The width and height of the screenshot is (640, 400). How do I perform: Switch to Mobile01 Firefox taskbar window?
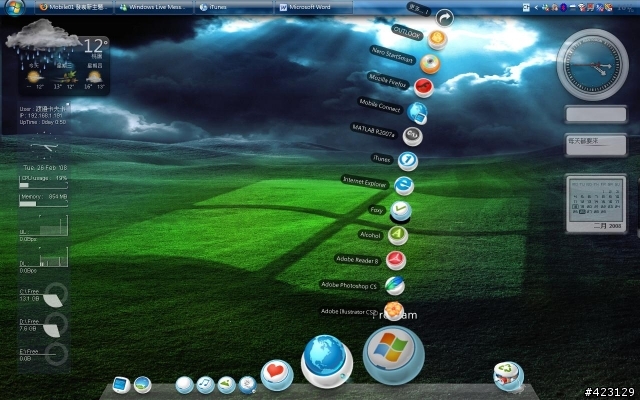(x=73, y=7)
